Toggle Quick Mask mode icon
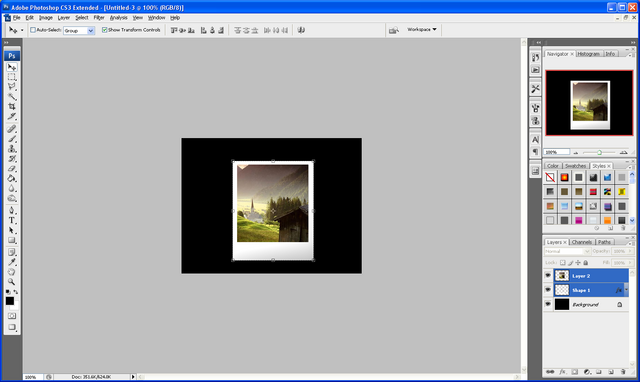The image size is (640, 382). click(12, 316)
